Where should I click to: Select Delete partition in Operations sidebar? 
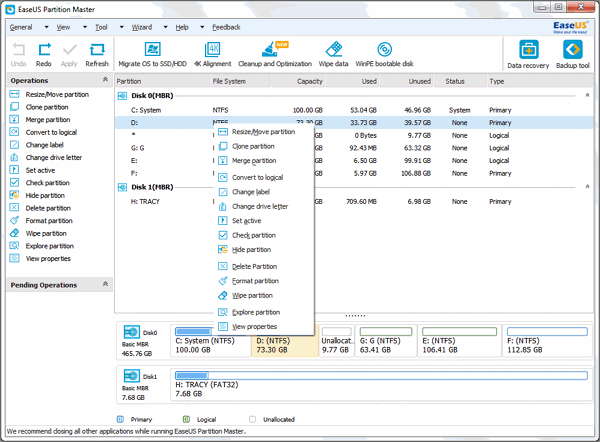click(x=48, y=208)
